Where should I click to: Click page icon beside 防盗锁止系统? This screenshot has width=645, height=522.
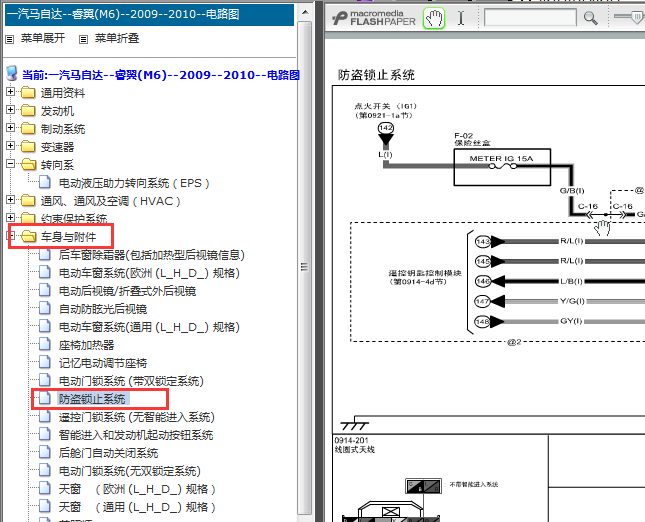45,398
